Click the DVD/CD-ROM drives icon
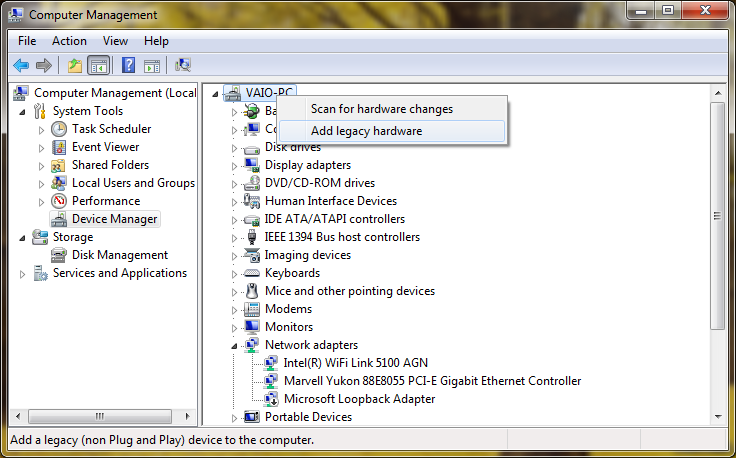 252,183
